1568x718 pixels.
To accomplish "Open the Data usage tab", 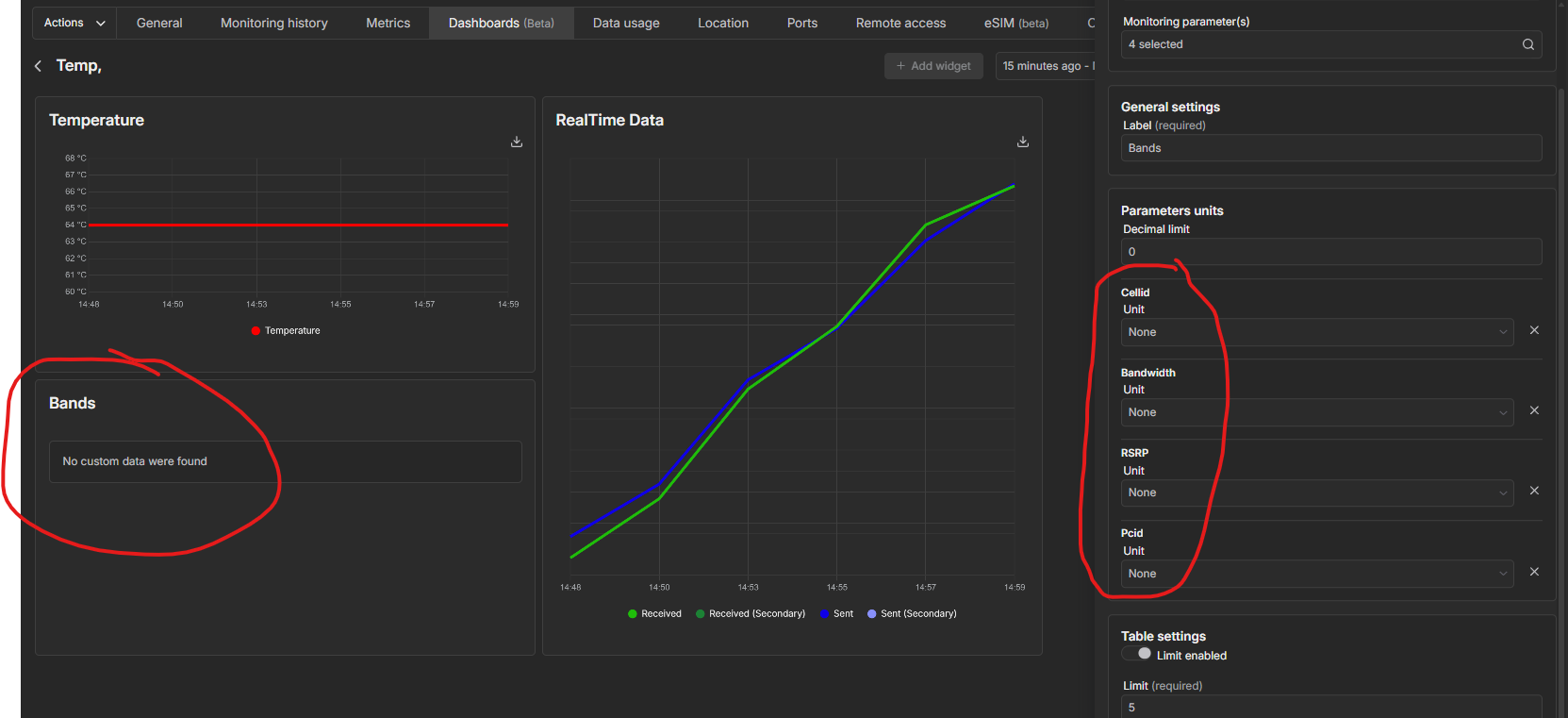I will [626, 23].
